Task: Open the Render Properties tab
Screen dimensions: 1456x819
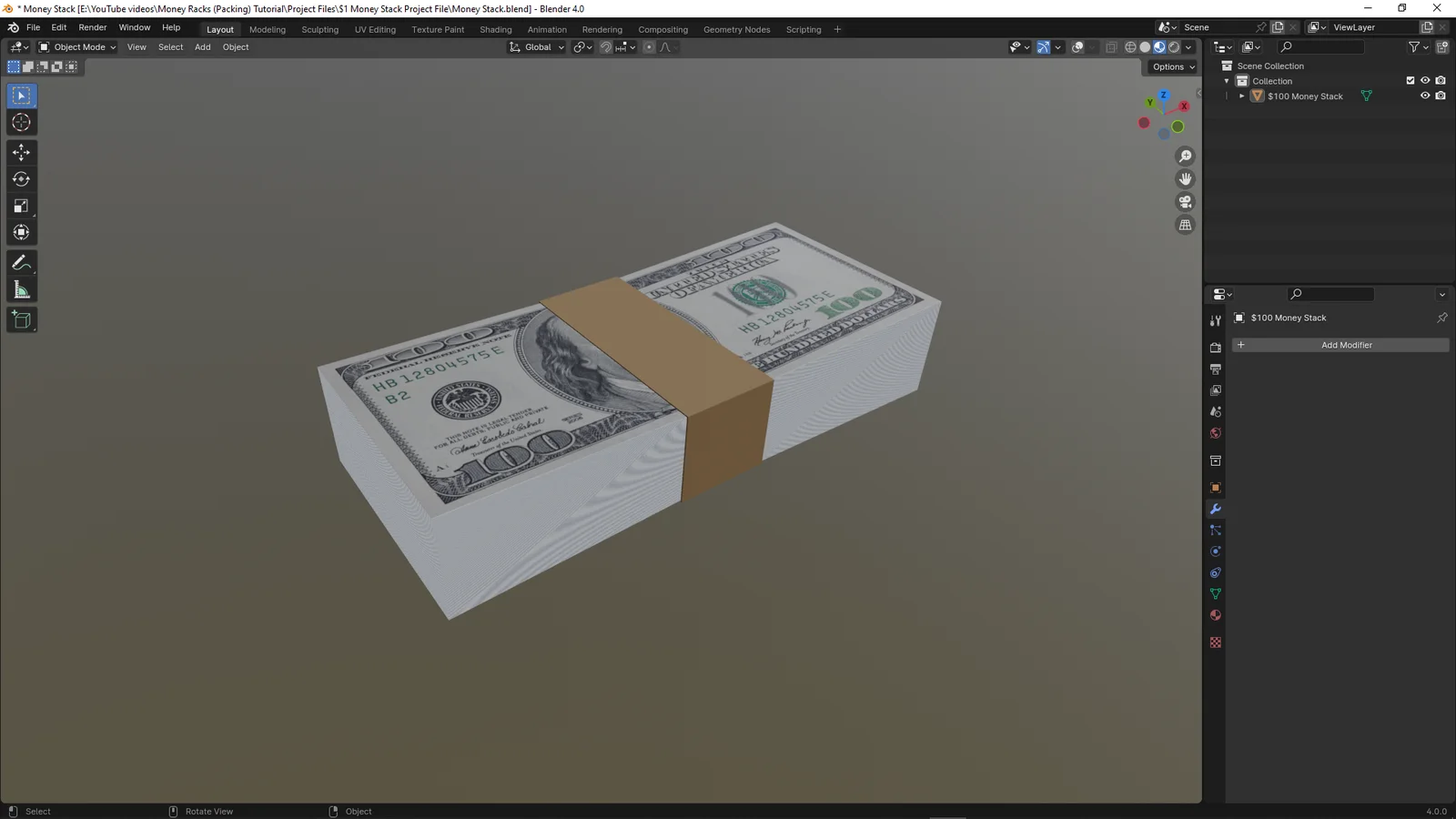Action: click(1215, 347)
